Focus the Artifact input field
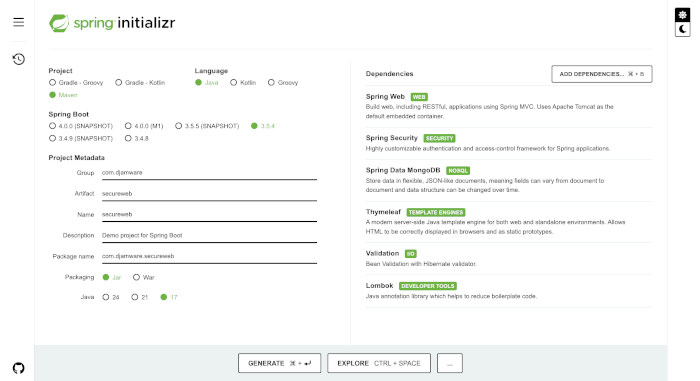The width and height of the screenshot is (700, 381). 209,194
